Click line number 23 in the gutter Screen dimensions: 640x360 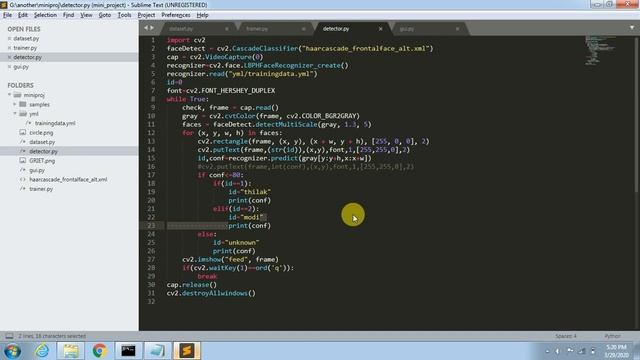pos(151,225)
